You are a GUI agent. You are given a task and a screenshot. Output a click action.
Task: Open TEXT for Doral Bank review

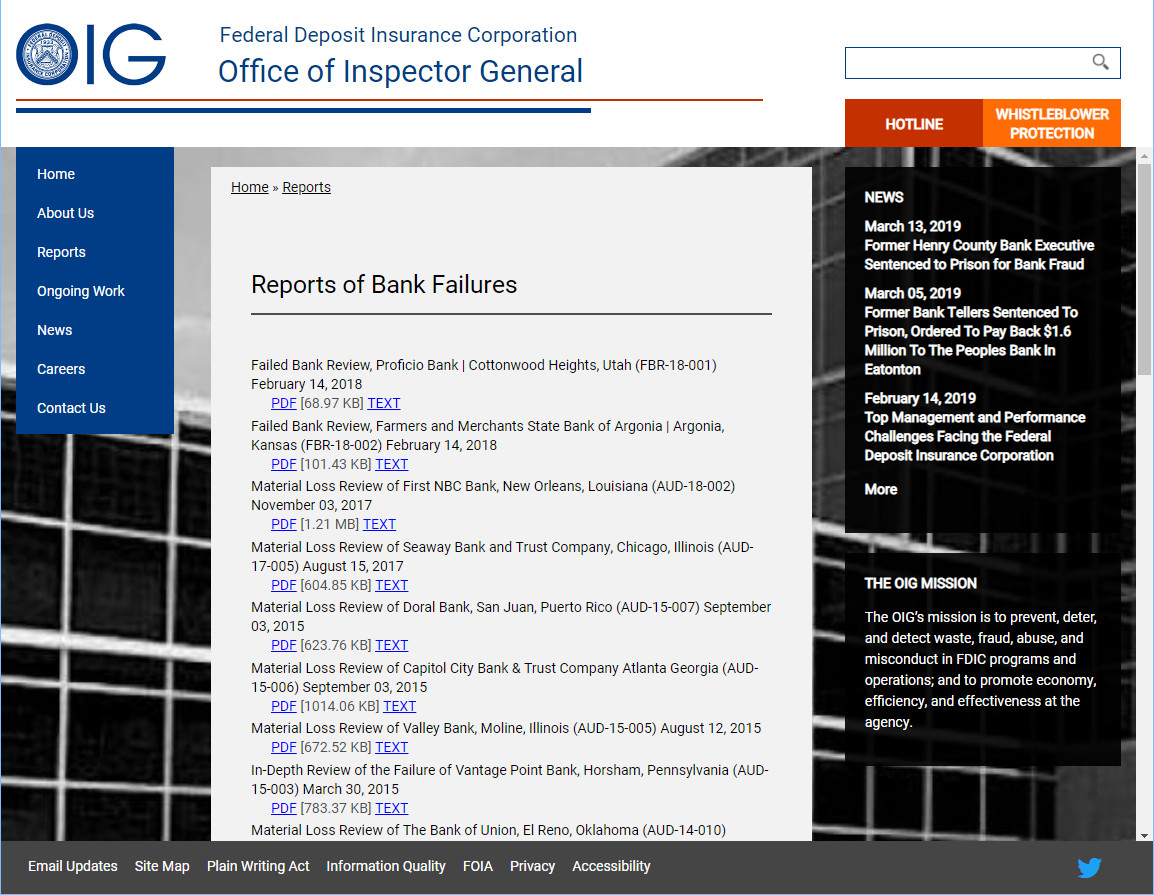pyautogui.click(x=392, y=645)
